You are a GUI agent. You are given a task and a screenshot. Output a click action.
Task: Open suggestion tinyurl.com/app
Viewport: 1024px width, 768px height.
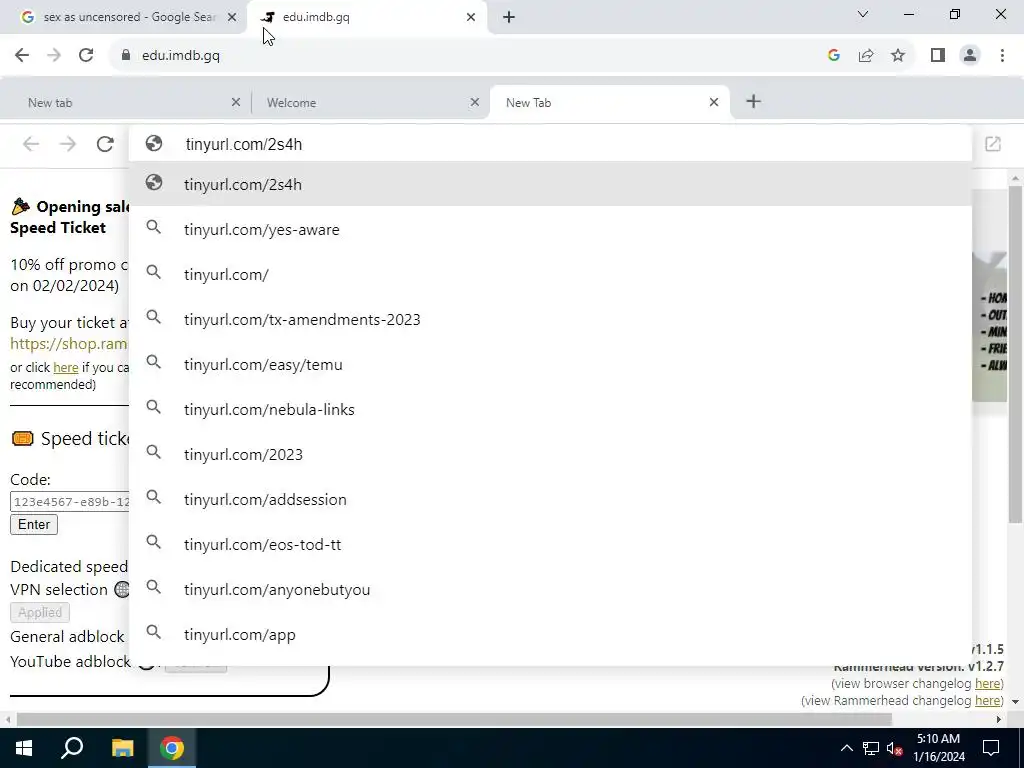click(x=550, y=635)
